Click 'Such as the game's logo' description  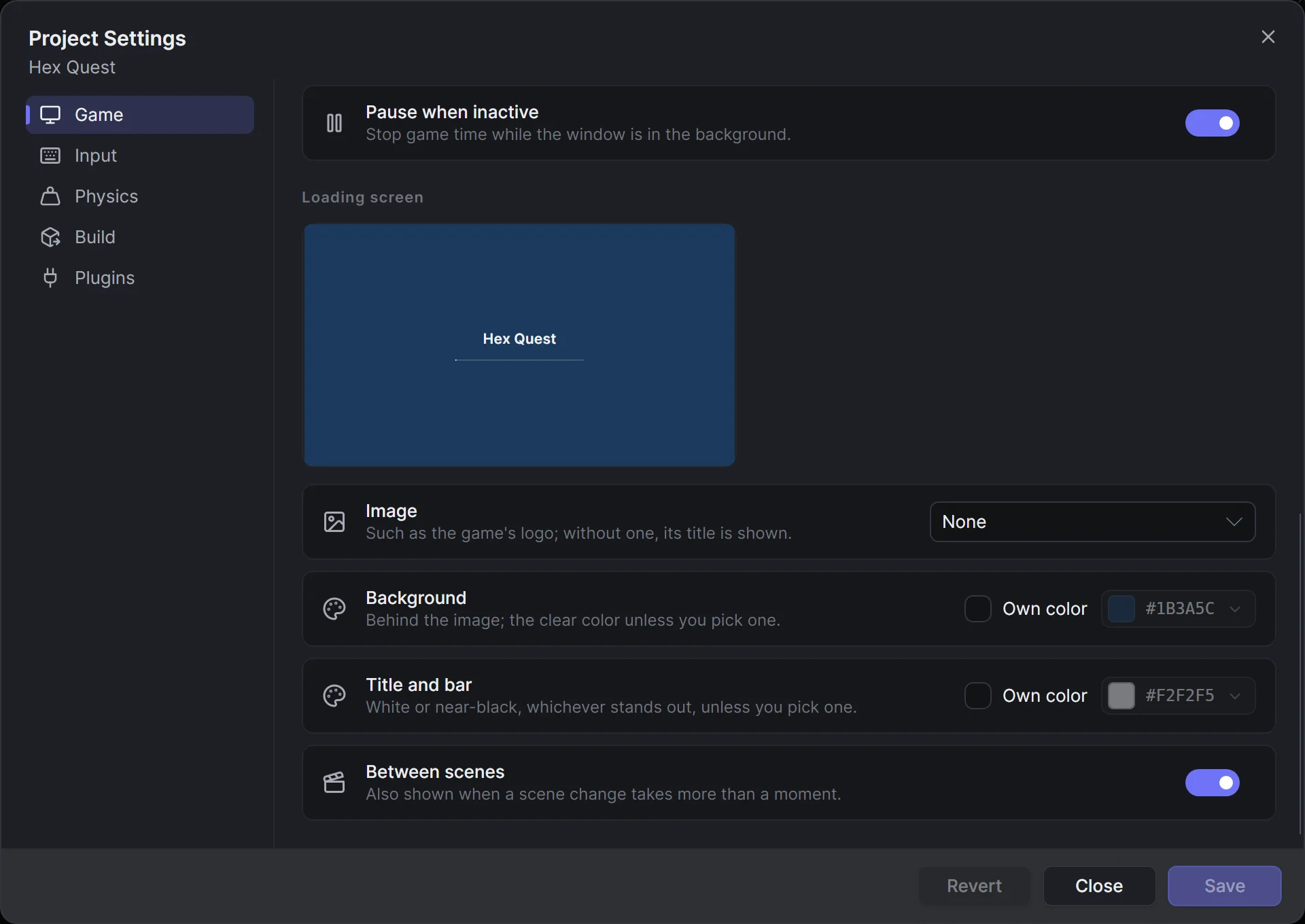click(x=579, y=533)
